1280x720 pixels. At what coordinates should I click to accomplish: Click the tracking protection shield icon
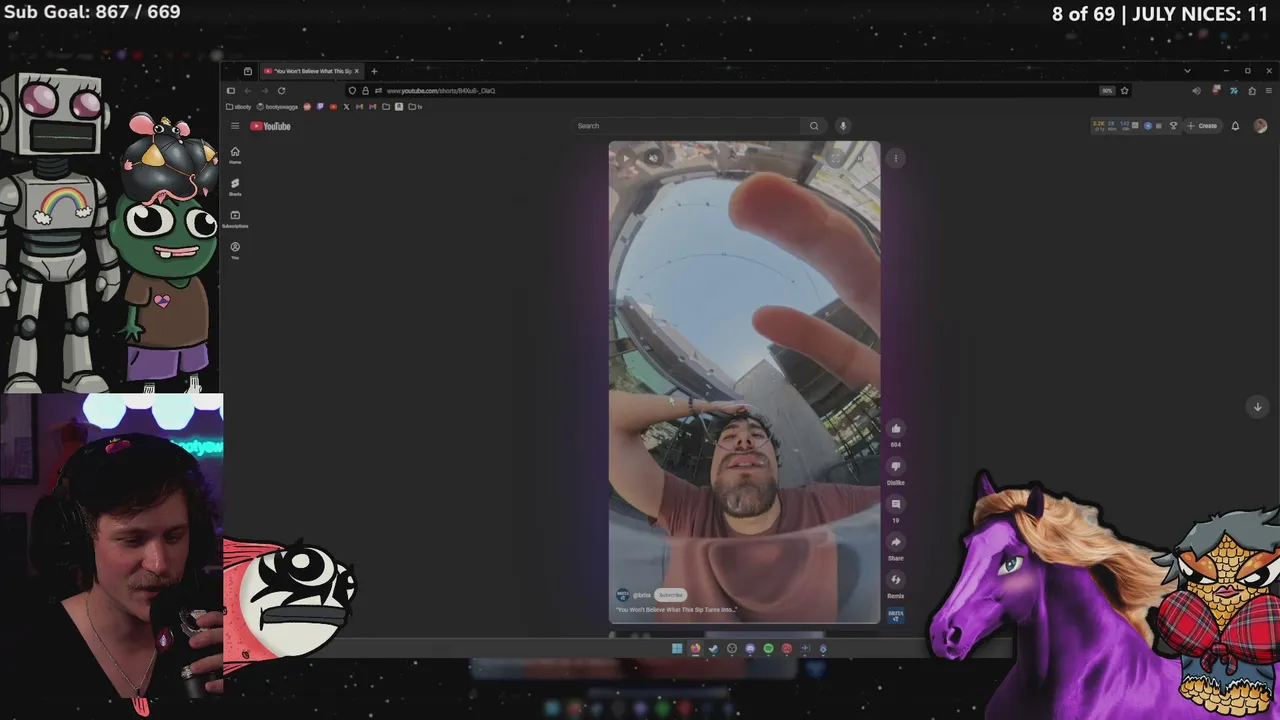(x=352, y=91)
